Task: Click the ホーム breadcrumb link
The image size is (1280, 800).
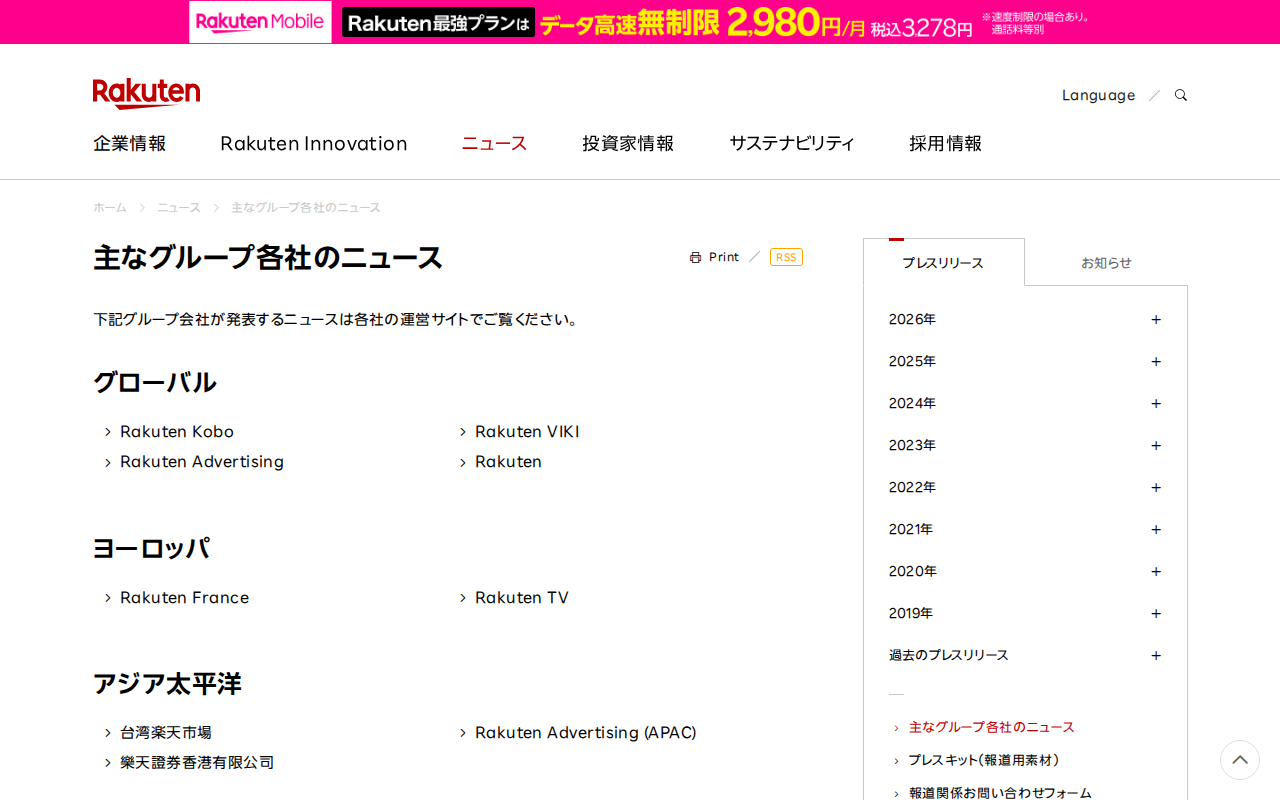Action: tap(109, 207)
